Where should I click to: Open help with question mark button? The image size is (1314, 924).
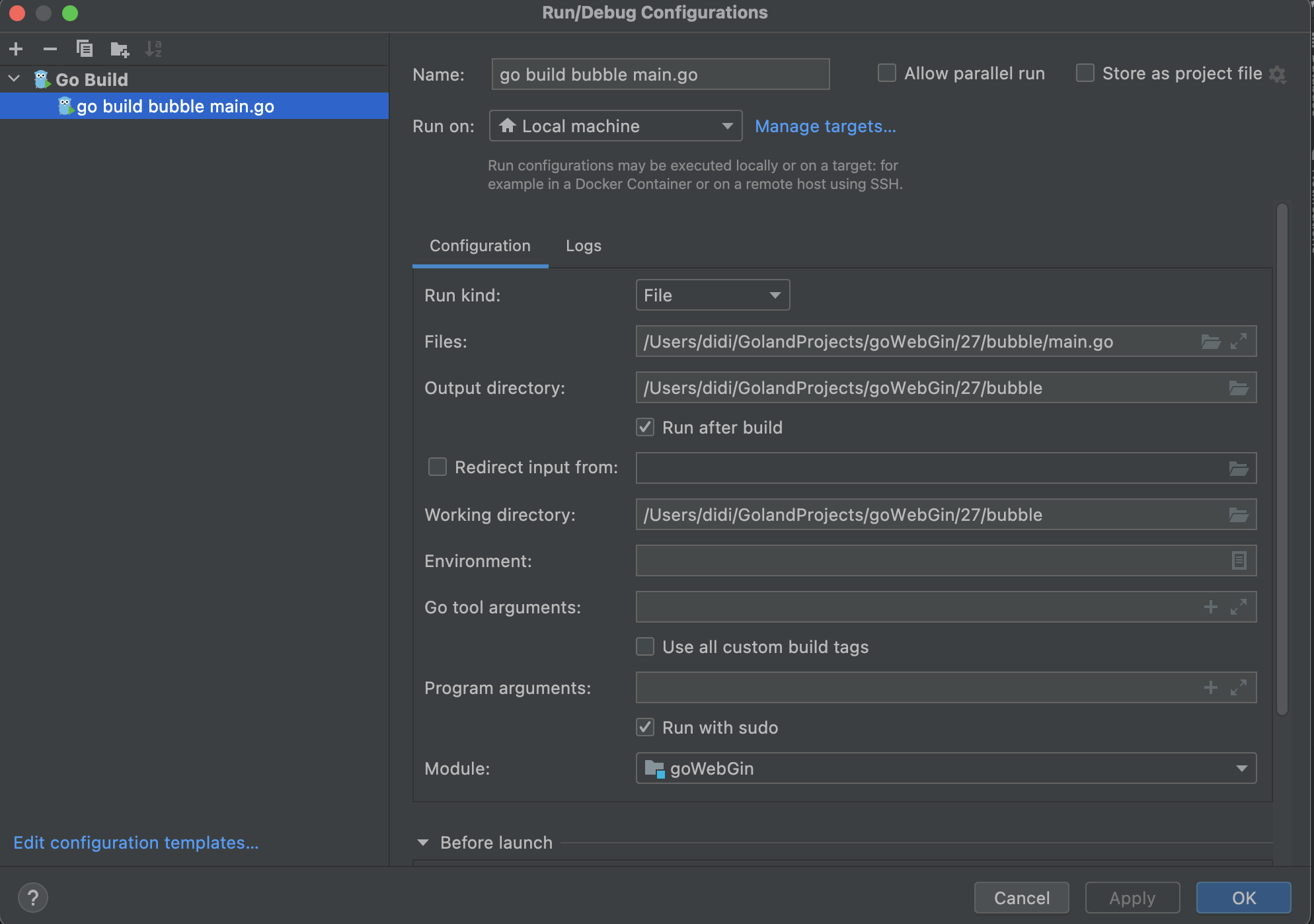33,898
